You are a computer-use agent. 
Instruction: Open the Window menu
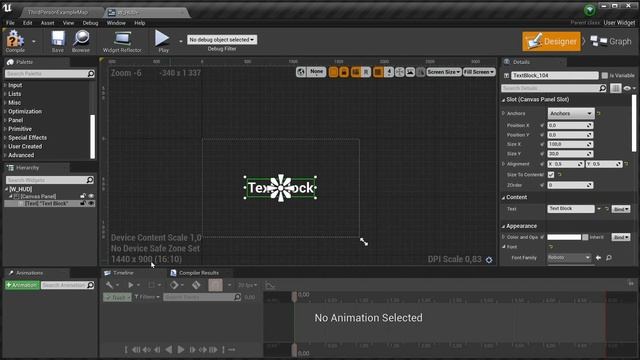tap(116, 23)
